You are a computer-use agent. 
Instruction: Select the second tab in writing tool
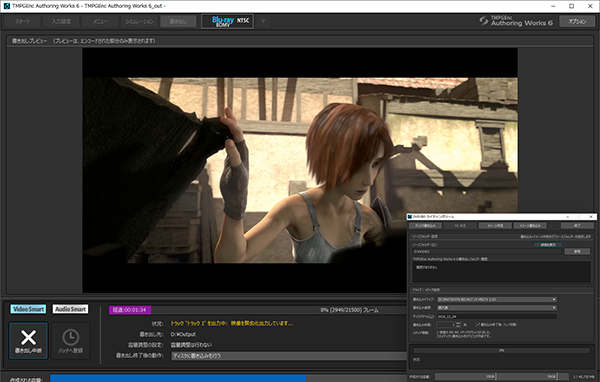[460, 225]
